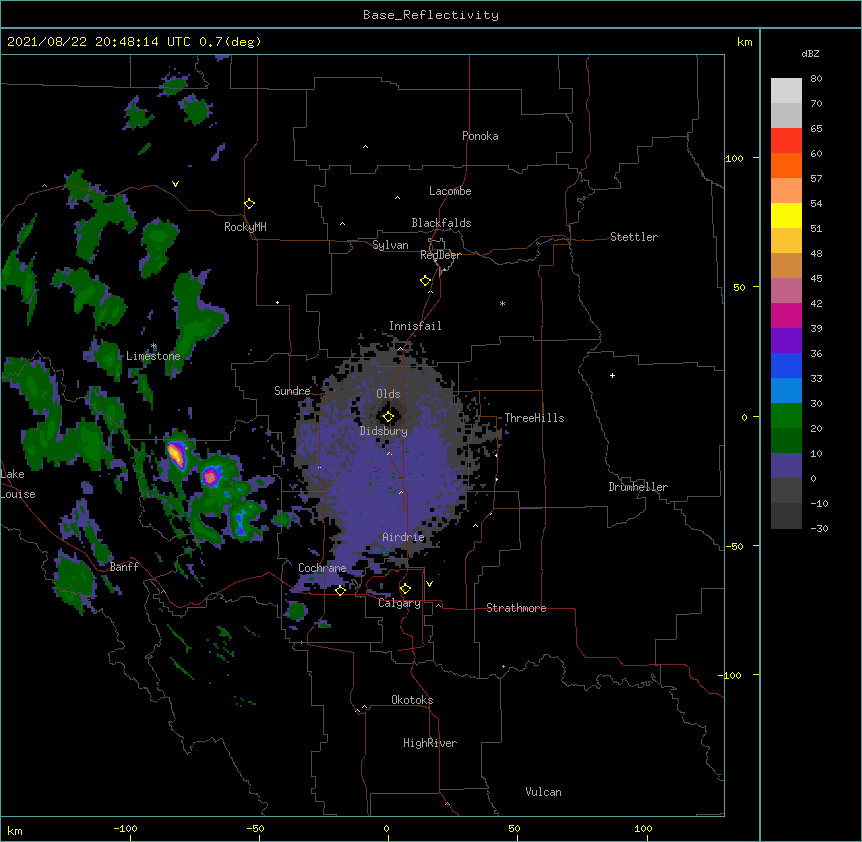This screenshot has width=862, height=842.
Task: Click the -50 tick on the bottom axis
Action: 255,828
